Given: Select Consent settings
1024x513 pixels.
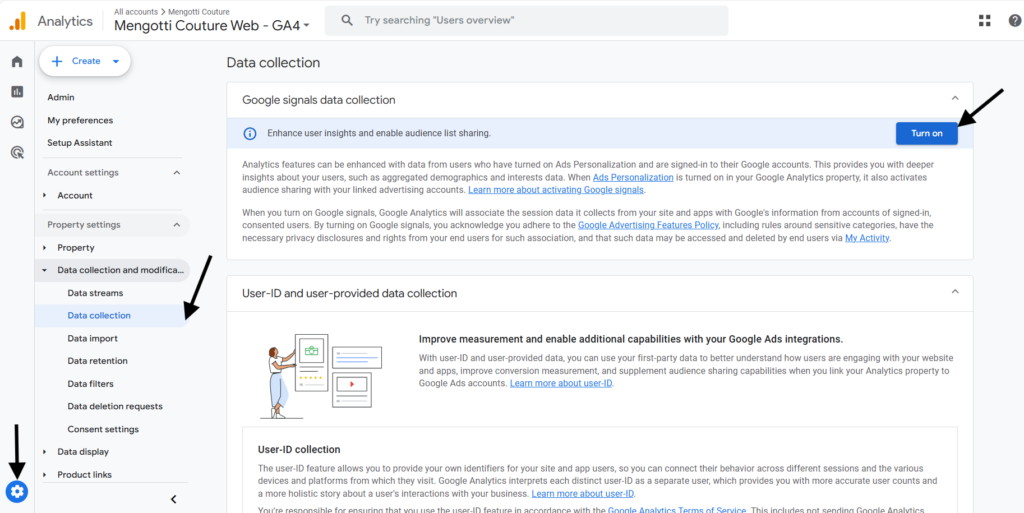Looking at the screenshot, I should [x=103, y=429].
